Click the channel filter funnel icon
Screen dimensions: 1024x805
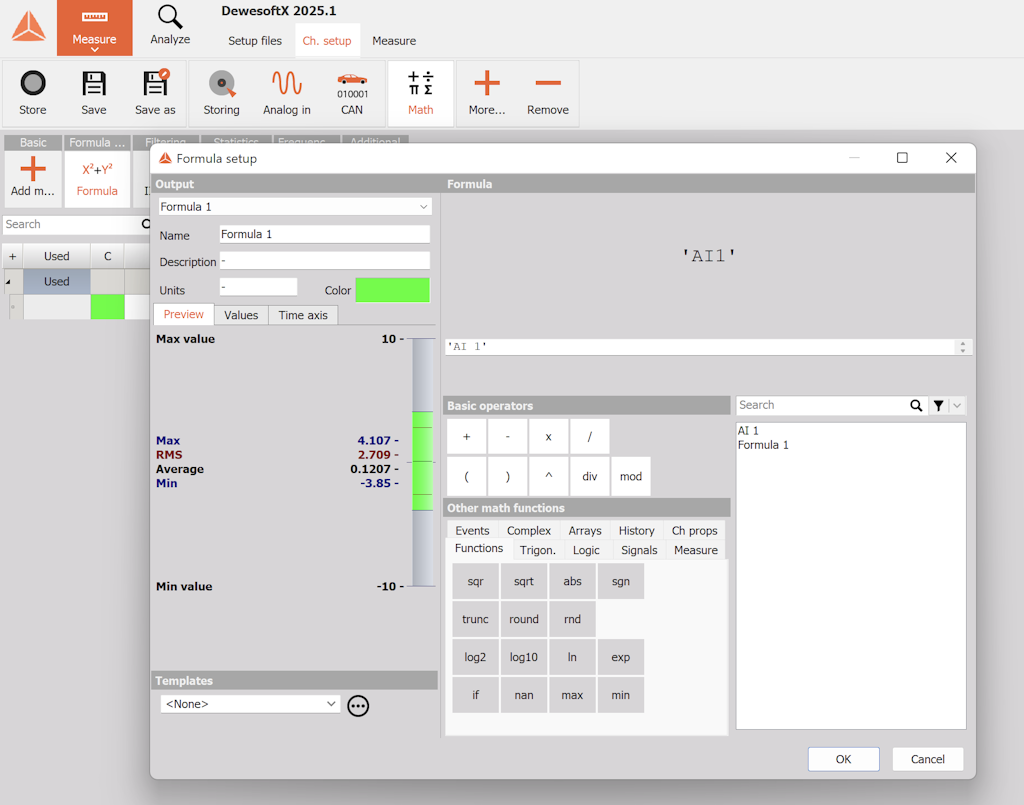938,405
